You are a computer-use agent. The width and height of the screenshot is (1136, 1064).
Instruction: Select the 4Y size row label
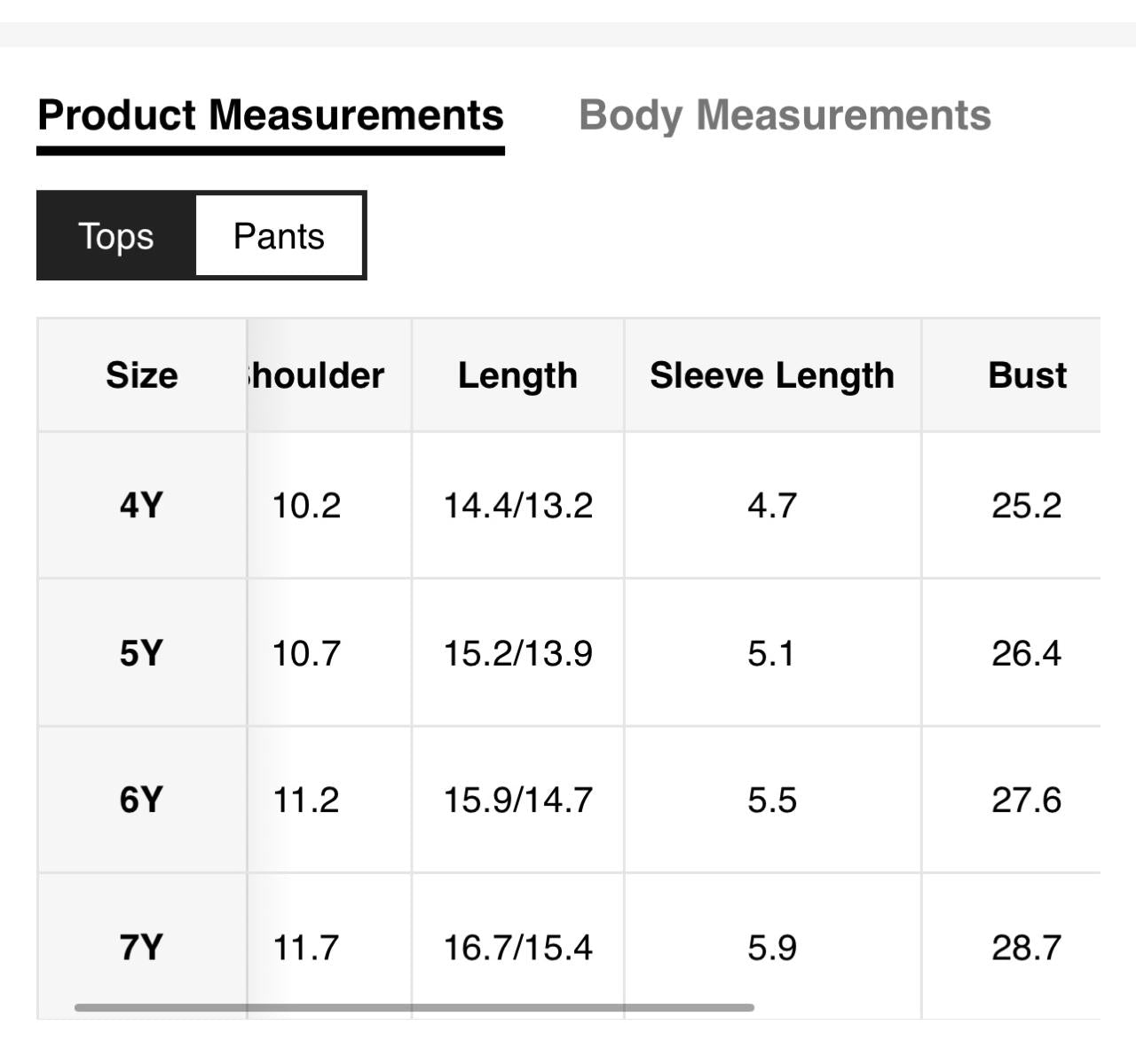[142, 506]
